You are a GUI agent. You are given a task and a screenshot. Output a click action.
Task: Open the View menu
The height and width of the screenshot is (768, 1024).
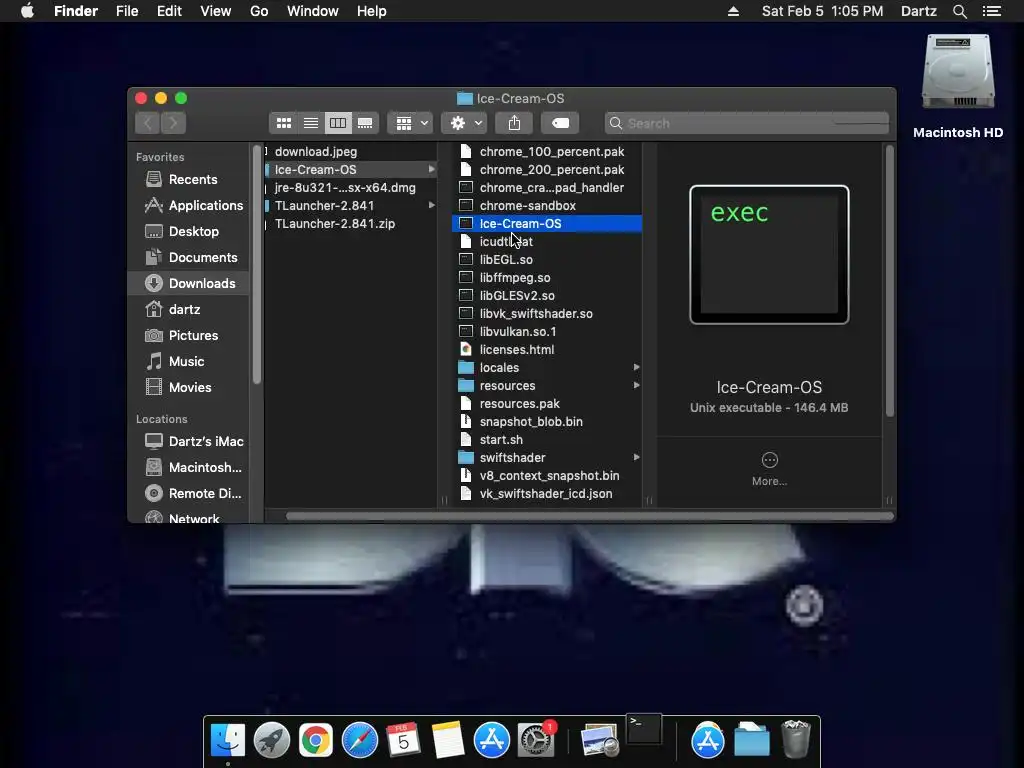click(x=216, y=11)
